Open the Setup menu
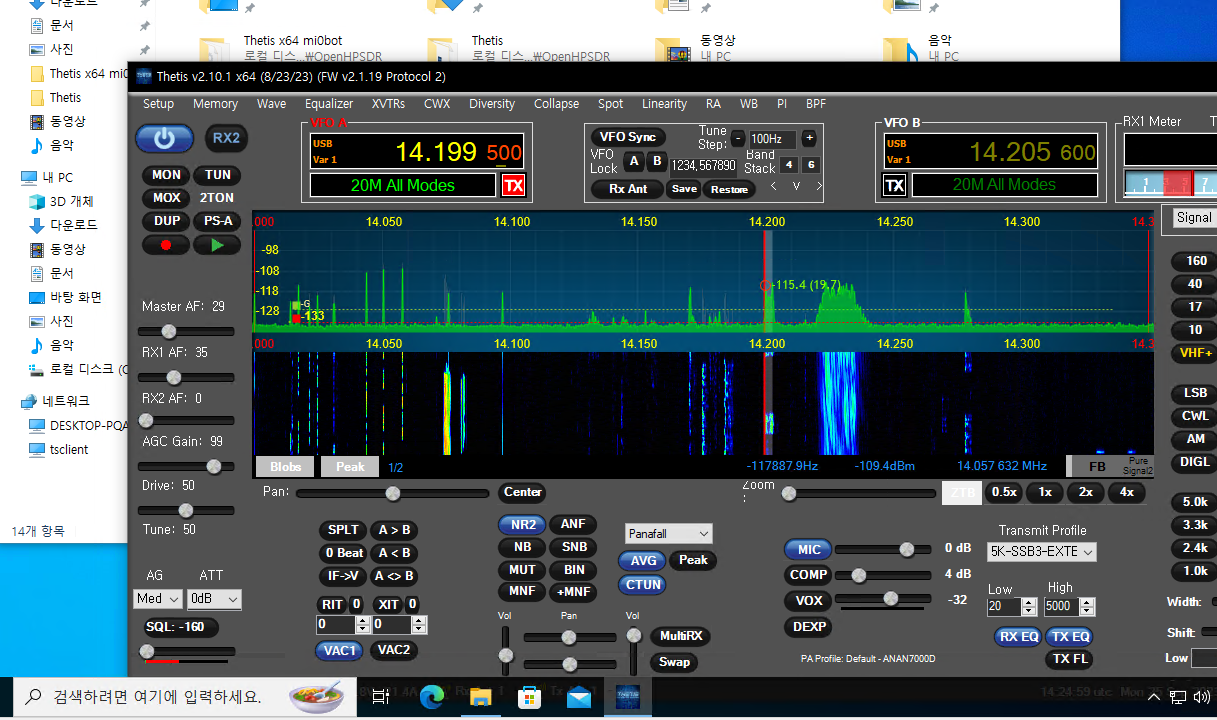 pyautogui.click(x=158, y=103)
